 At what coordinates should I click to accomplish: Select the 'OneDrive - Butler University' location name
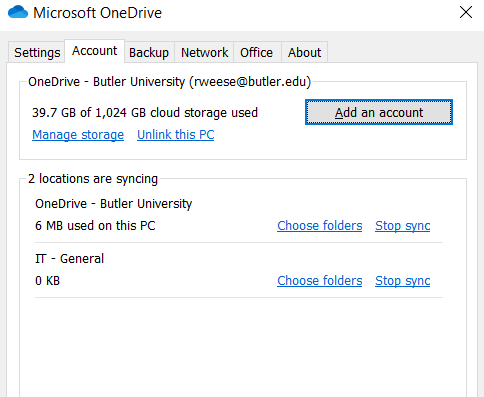point(114,204)
